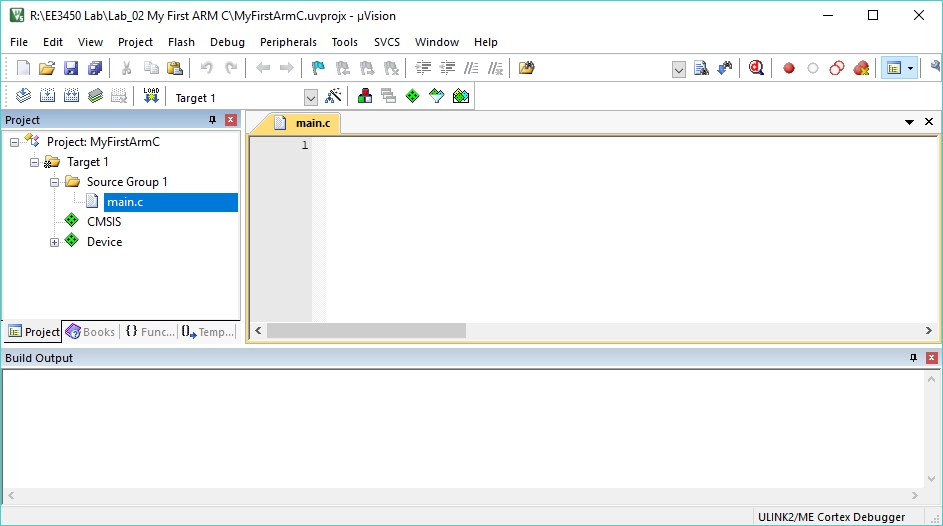The image size is (943, 526).
Task: Click the Manage Run-Time Environment green diamond icon
Action: point(412,96)
